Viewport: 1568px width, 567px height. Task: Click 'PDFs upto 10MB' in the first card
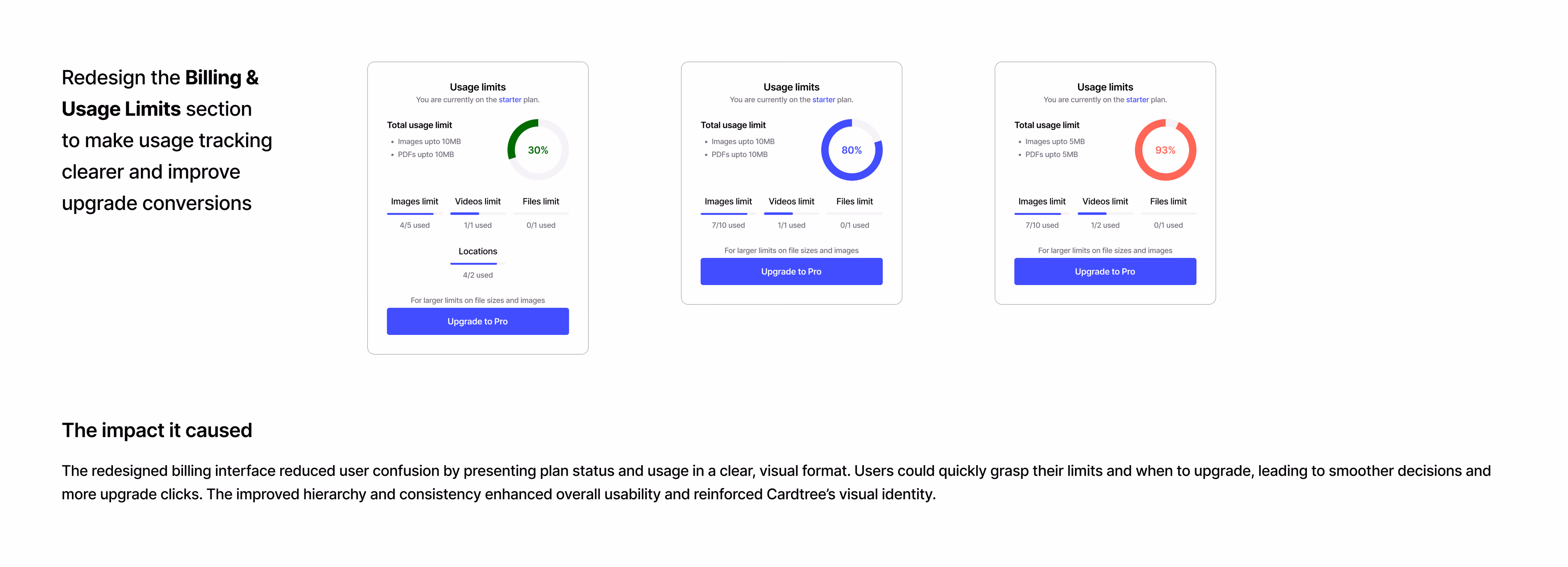point(425,155)
